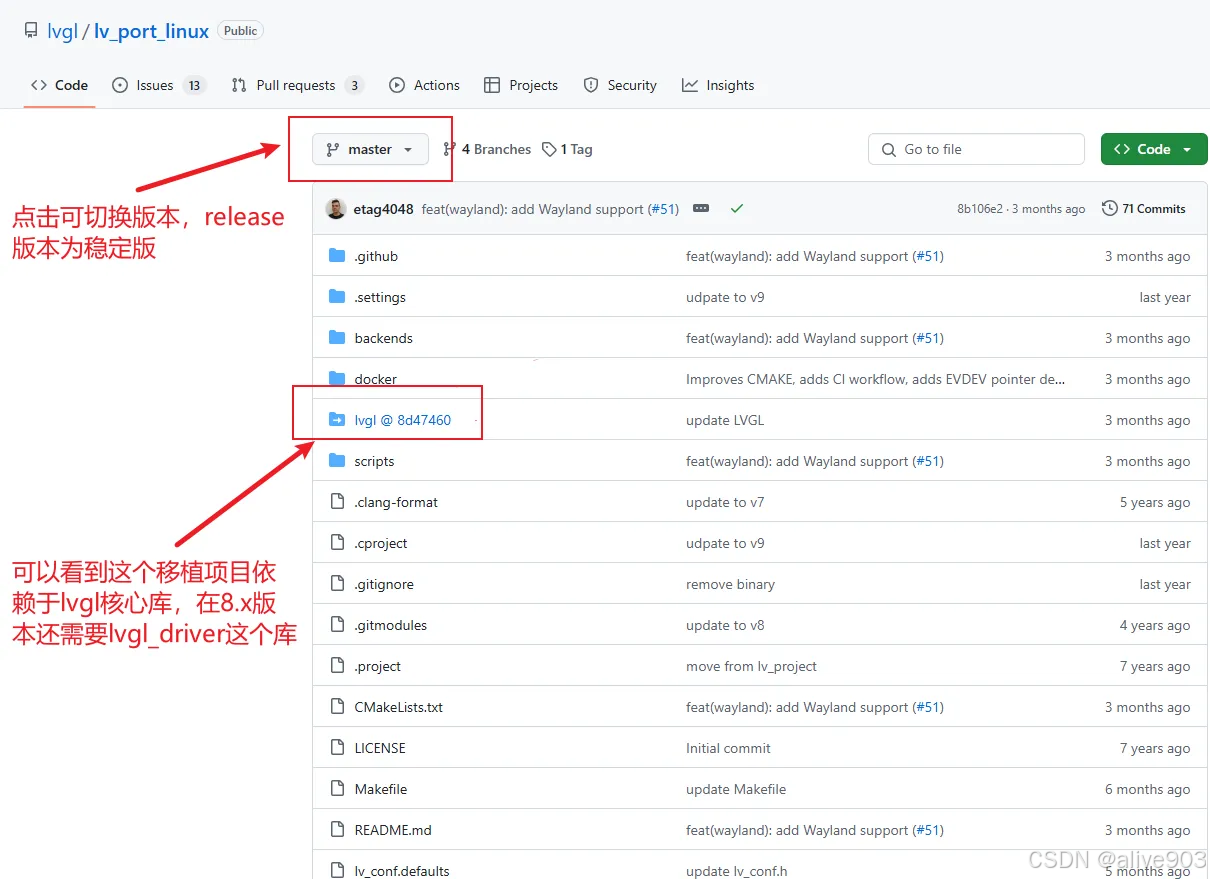This screenshot has height=879, width=1210.
Task: Open the Pull requests tab
Action: [297, 85]
